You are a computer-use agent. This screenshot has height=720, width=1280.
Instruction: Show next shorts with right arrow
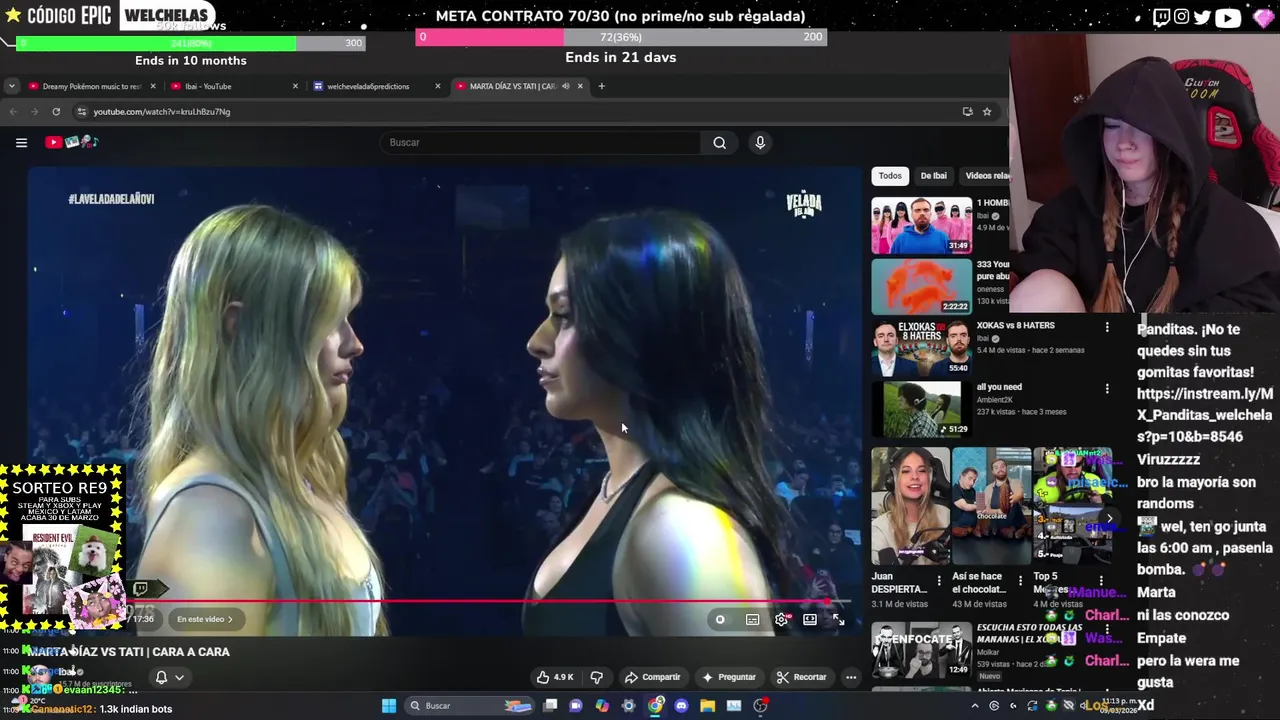pos(1109,518)
